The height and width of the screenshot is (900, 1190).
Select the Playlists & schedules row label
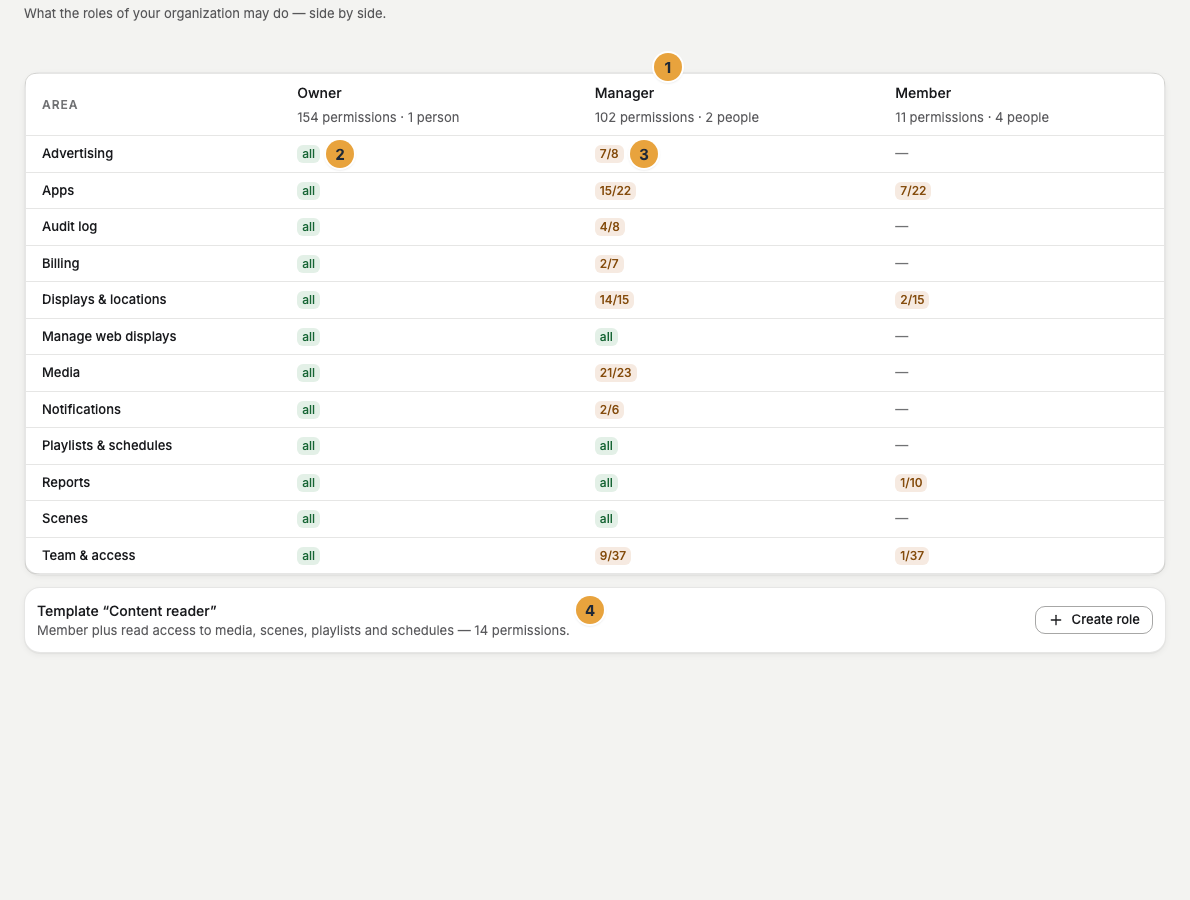point(107,445)
